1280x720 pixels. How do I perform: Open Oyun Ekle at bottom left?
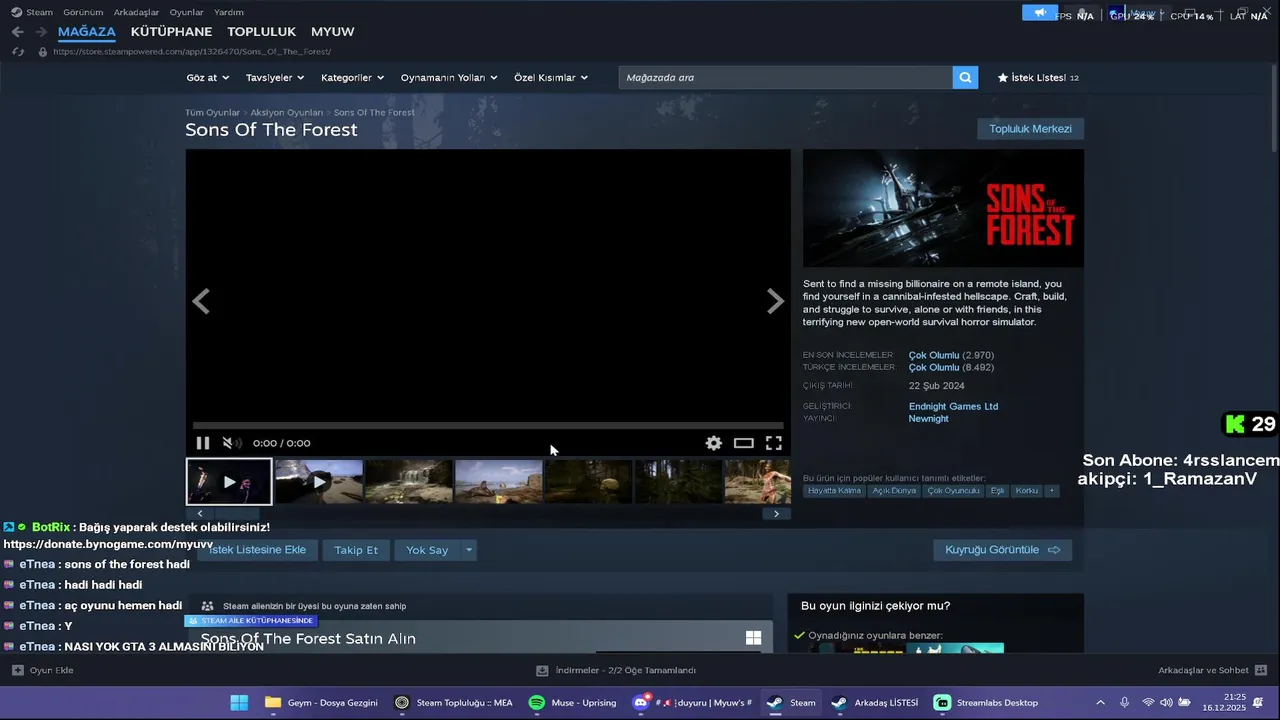pyautogui.click(x=42, y=670)
